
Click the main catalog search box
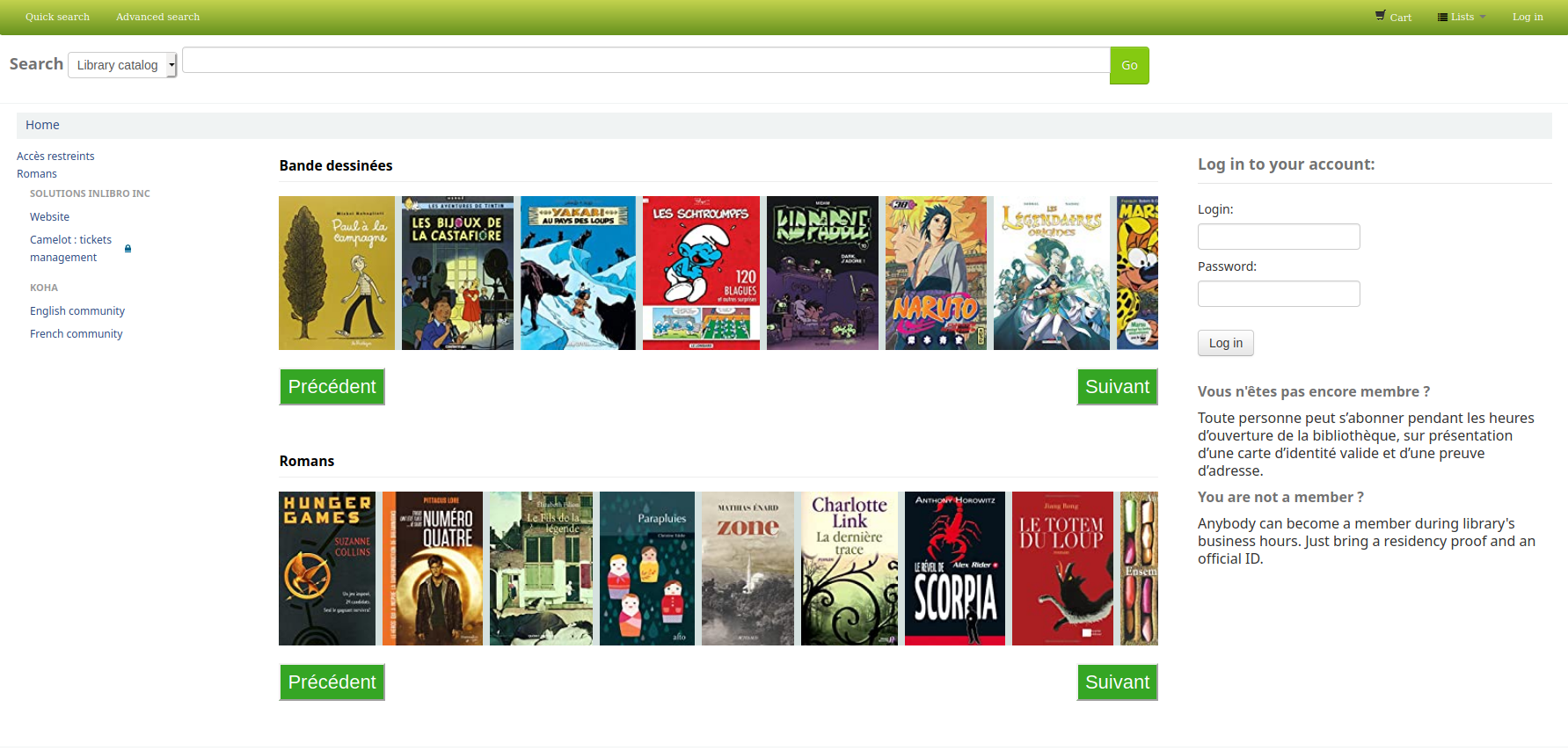[x=645, y=61]
